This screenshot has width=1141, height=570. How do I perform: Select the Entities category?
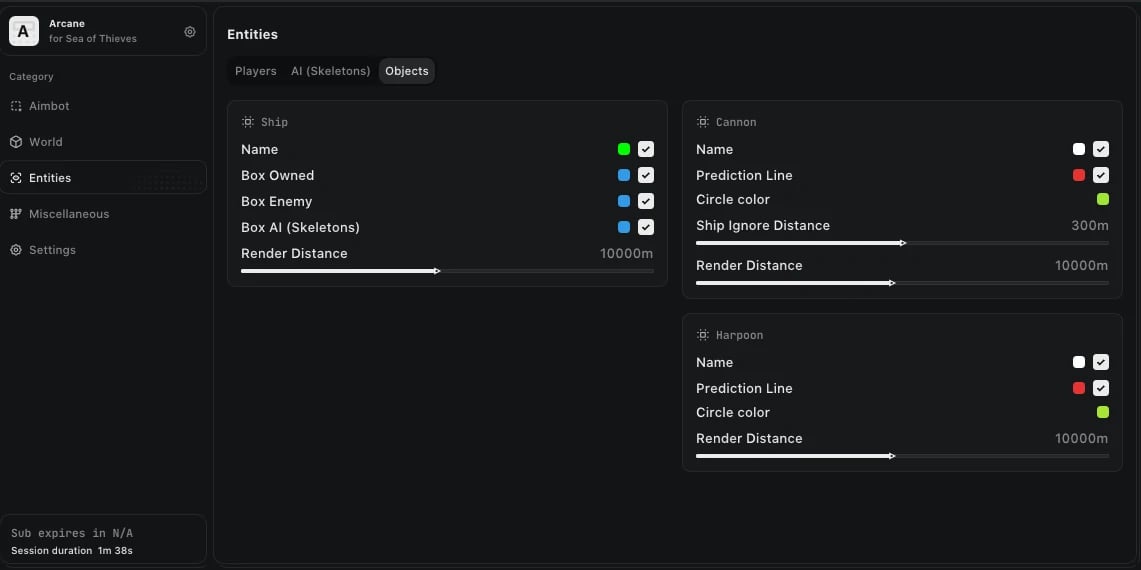[103, 178]
